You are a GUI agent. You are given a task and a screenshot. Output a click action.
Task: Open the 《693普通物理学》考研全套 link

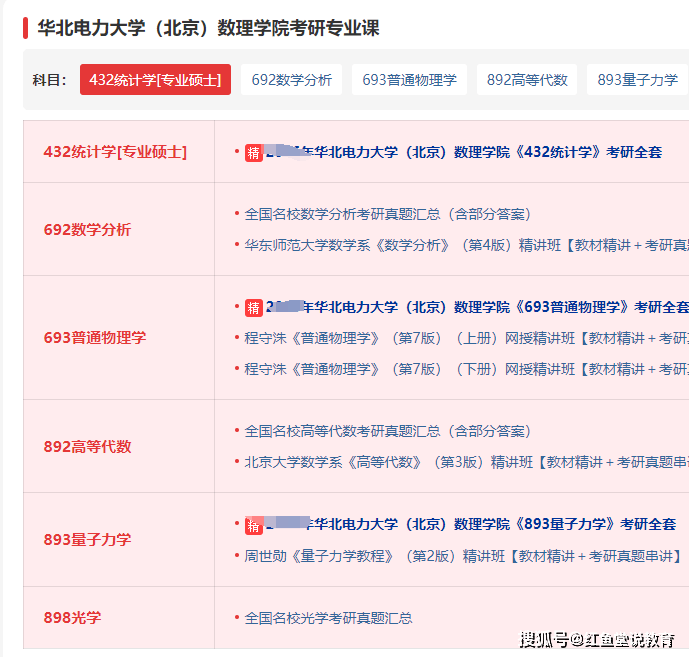(477, 307)
